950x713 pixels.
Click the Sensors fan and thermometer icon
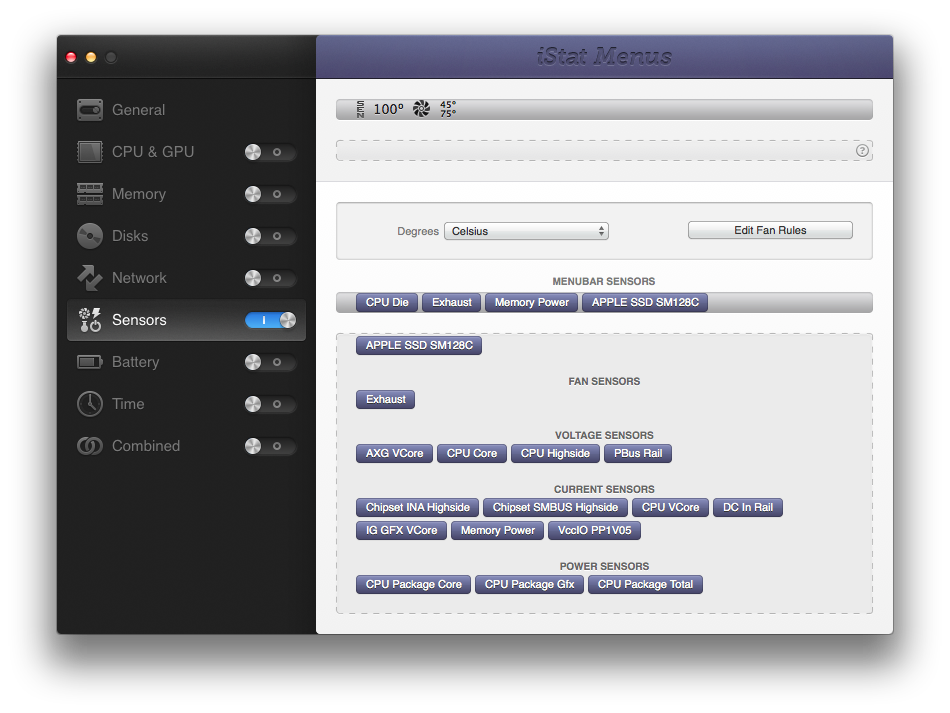(90, 320)
